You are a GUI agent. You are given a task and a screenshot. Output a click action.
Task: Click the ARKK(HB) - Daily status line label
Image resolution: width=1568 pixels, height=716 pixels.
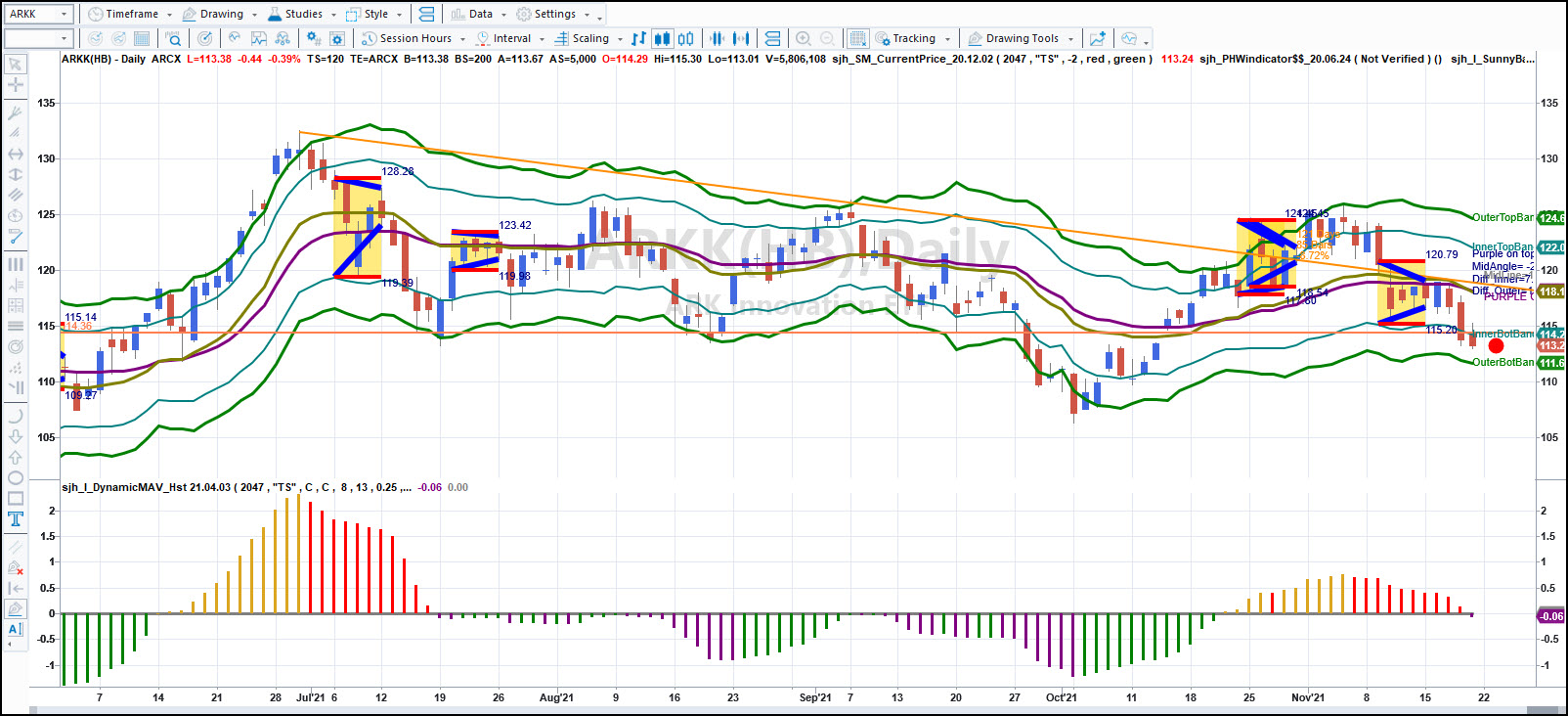pos(104,59)
